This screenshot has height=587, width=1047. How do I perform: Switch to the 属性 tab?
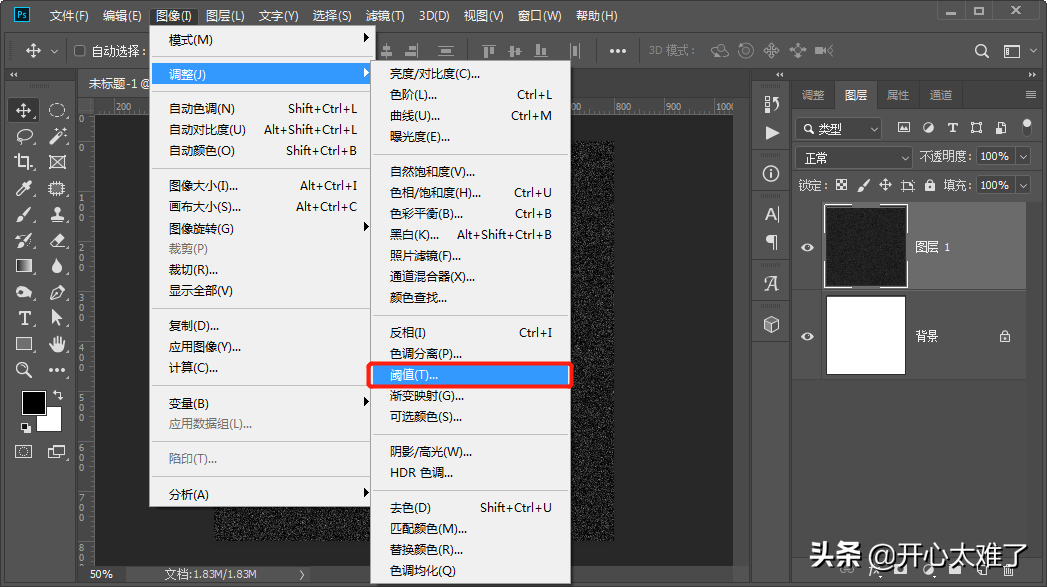tap(897, 95)
